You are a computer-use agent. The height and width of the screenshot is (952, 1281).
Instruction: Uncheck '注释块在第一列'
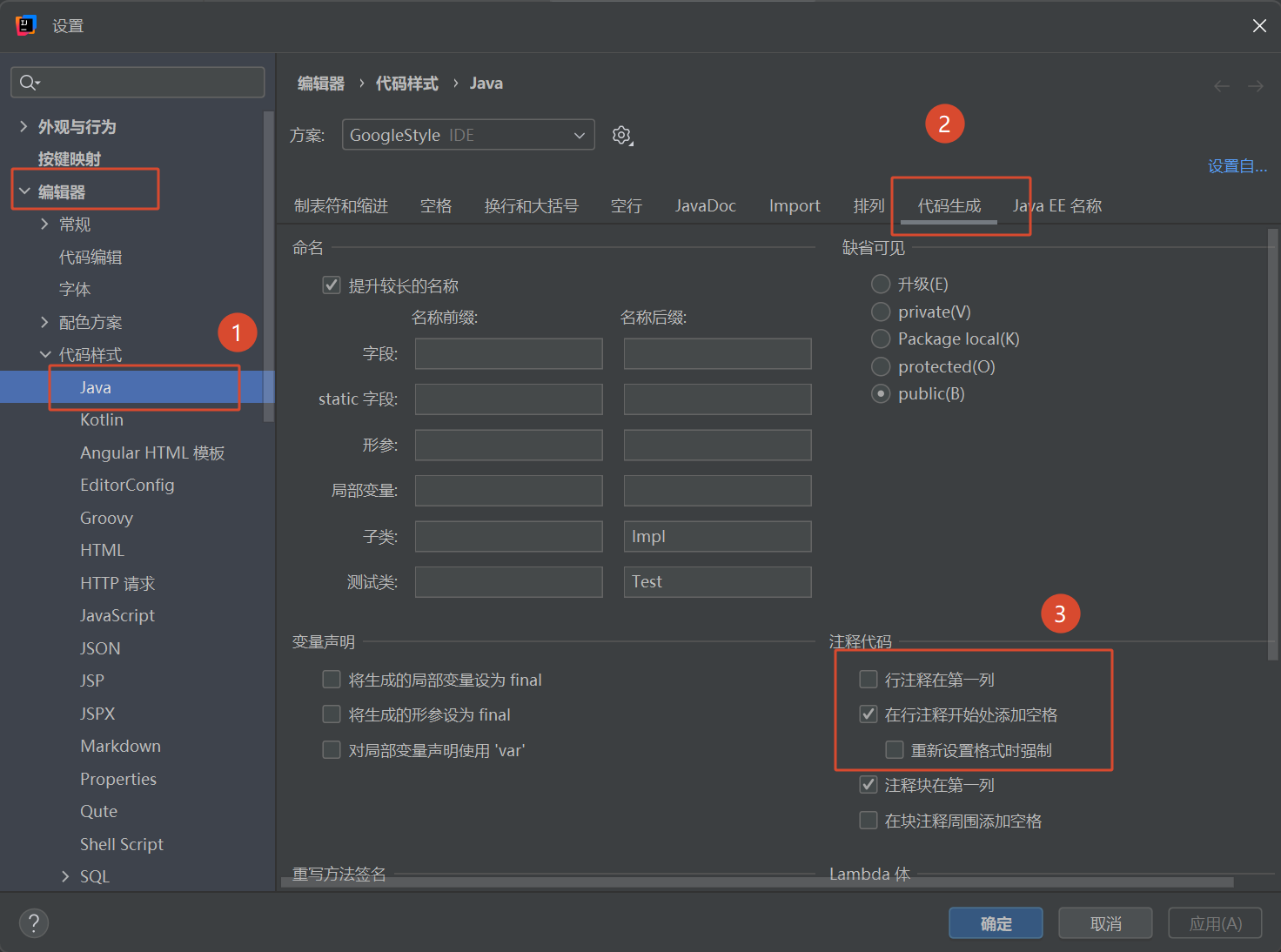click(869, 785)
